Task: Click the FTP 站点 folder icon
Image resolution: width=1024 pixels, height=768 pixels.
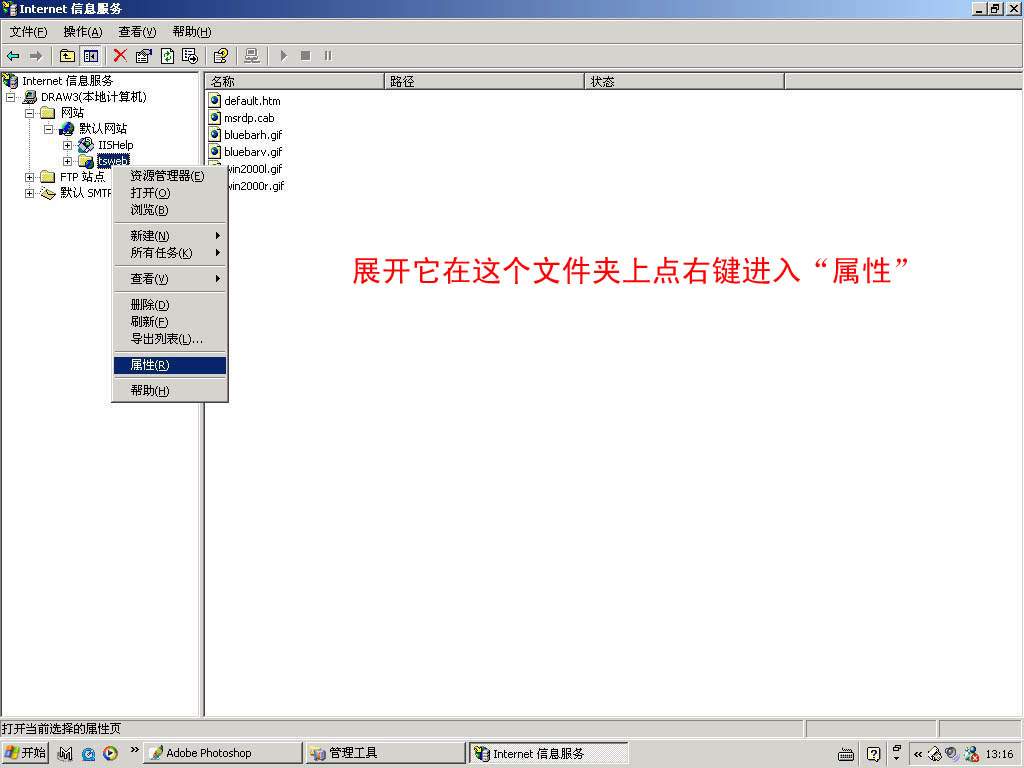Action: coord(48,176)
